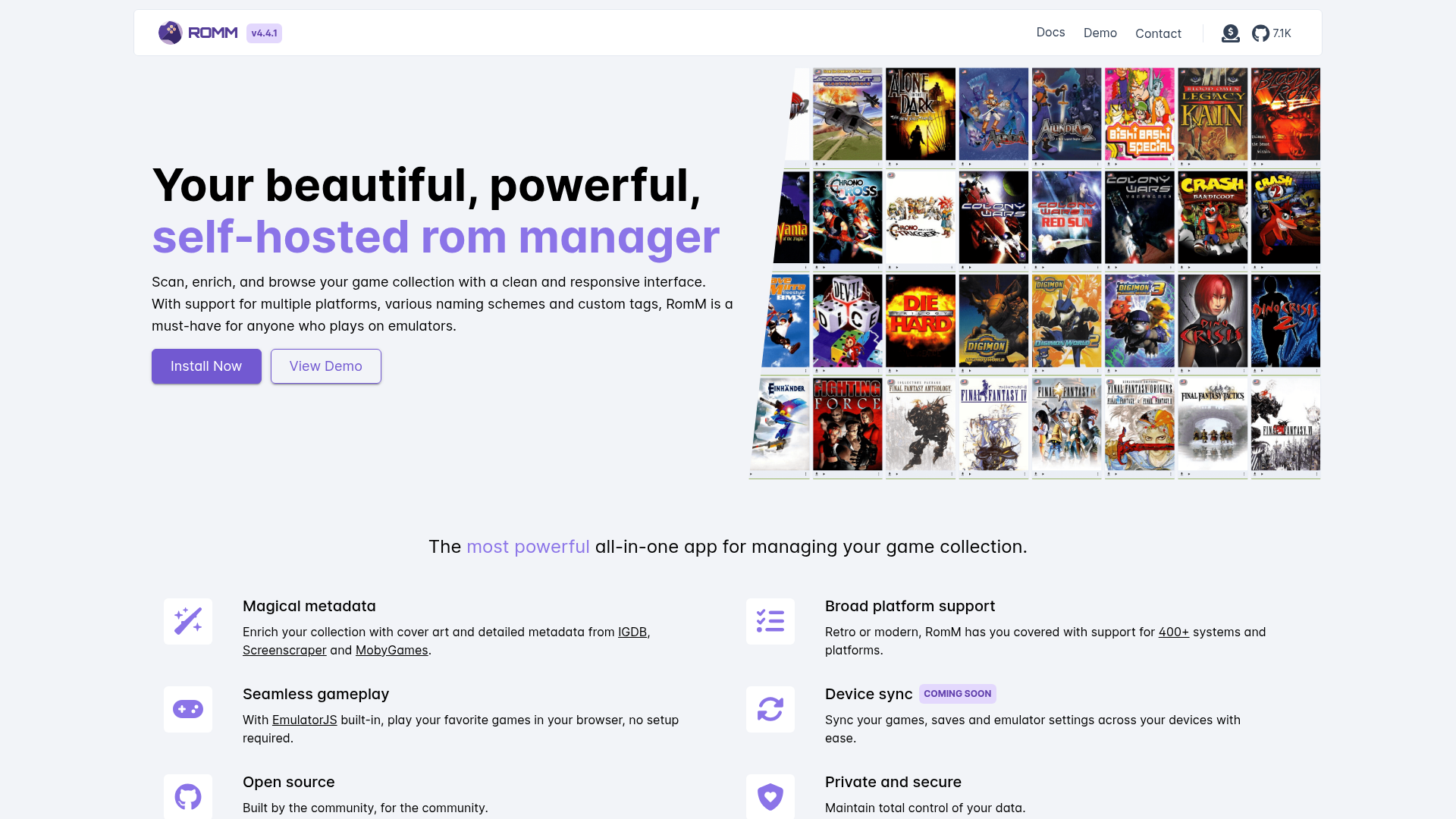Image resolution: width=1456 pixels, height=819 pixels.
Task: Open the Contact menu item
Action: pos(1158,33)
